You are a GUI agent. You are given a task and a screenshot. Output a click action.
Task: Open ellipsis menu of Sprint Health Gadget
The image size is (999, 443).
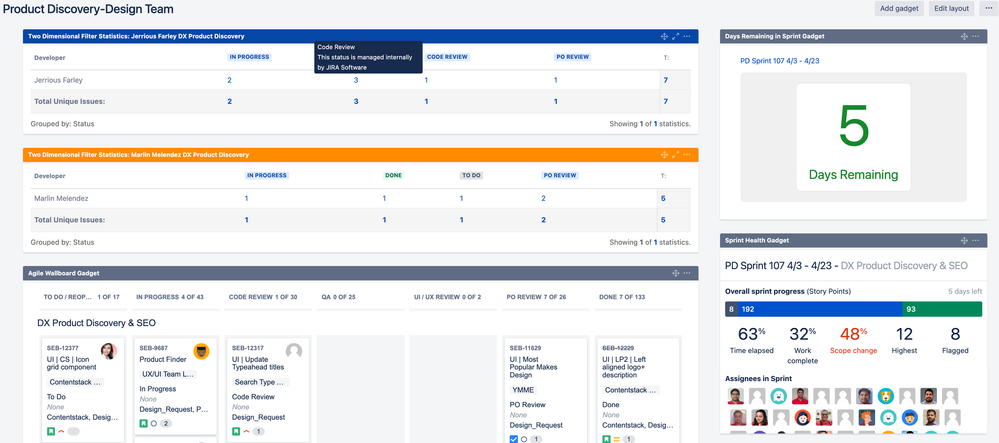point(975,240)
